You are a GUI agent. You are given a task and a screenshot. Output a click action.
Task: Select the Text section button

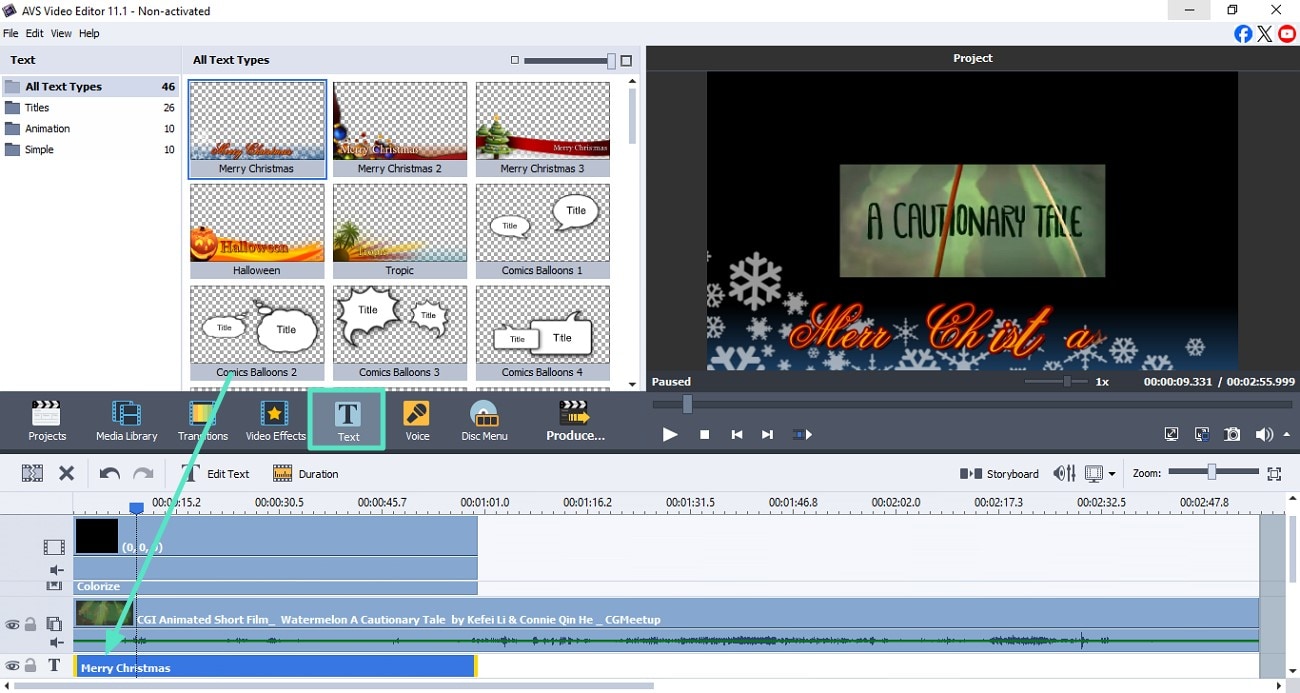[348, 421]
